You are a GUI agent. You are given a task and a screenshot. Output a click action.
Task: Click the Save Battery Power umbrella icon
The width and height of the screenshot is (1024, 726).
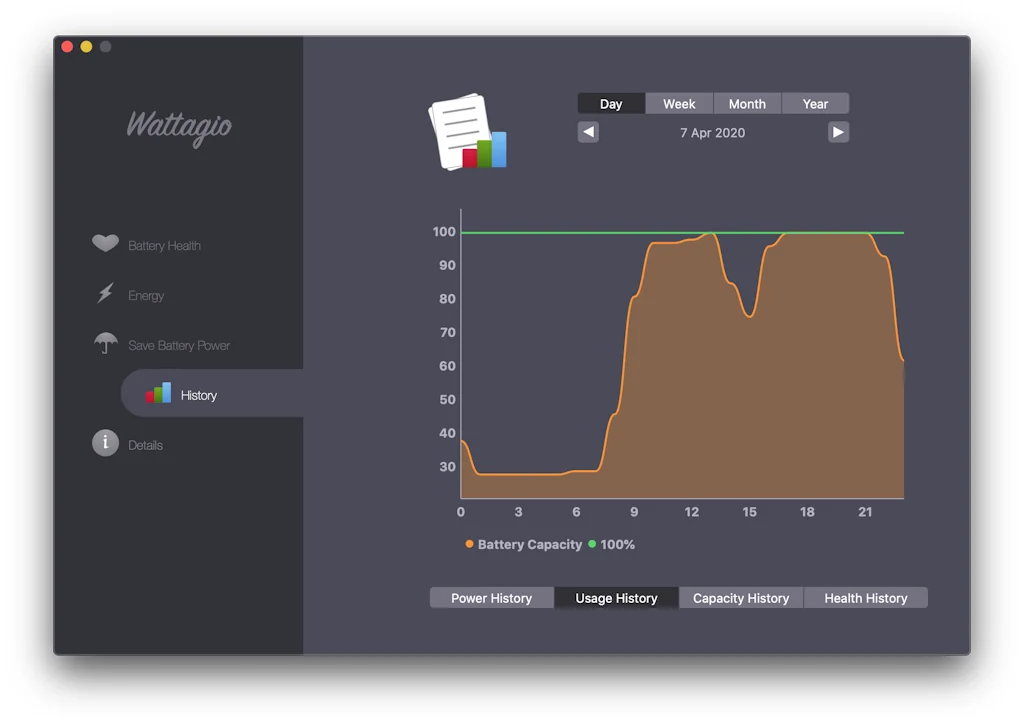105,344
